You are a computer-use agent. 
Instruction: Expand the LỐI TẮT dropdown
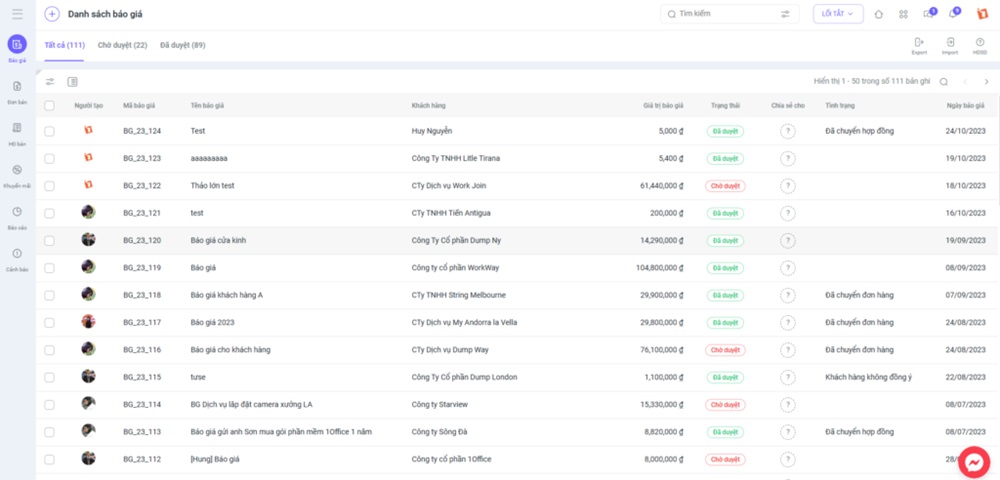point(837,14)
